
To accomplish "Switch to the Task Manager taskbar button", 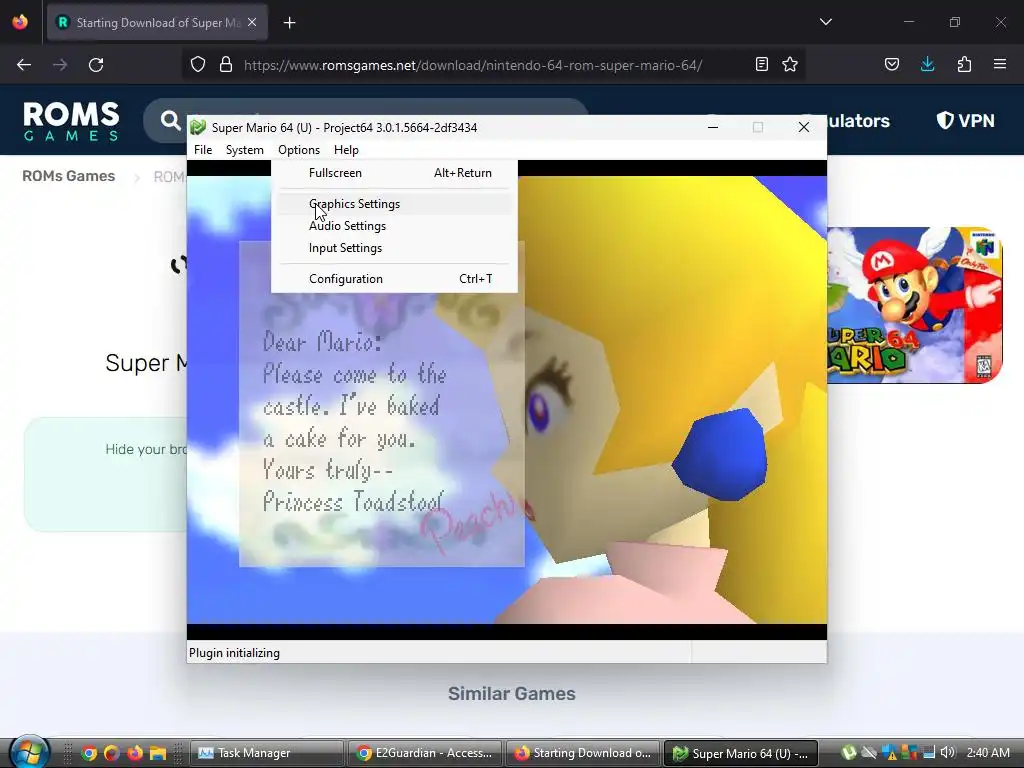I will click(x=266, y=753).
